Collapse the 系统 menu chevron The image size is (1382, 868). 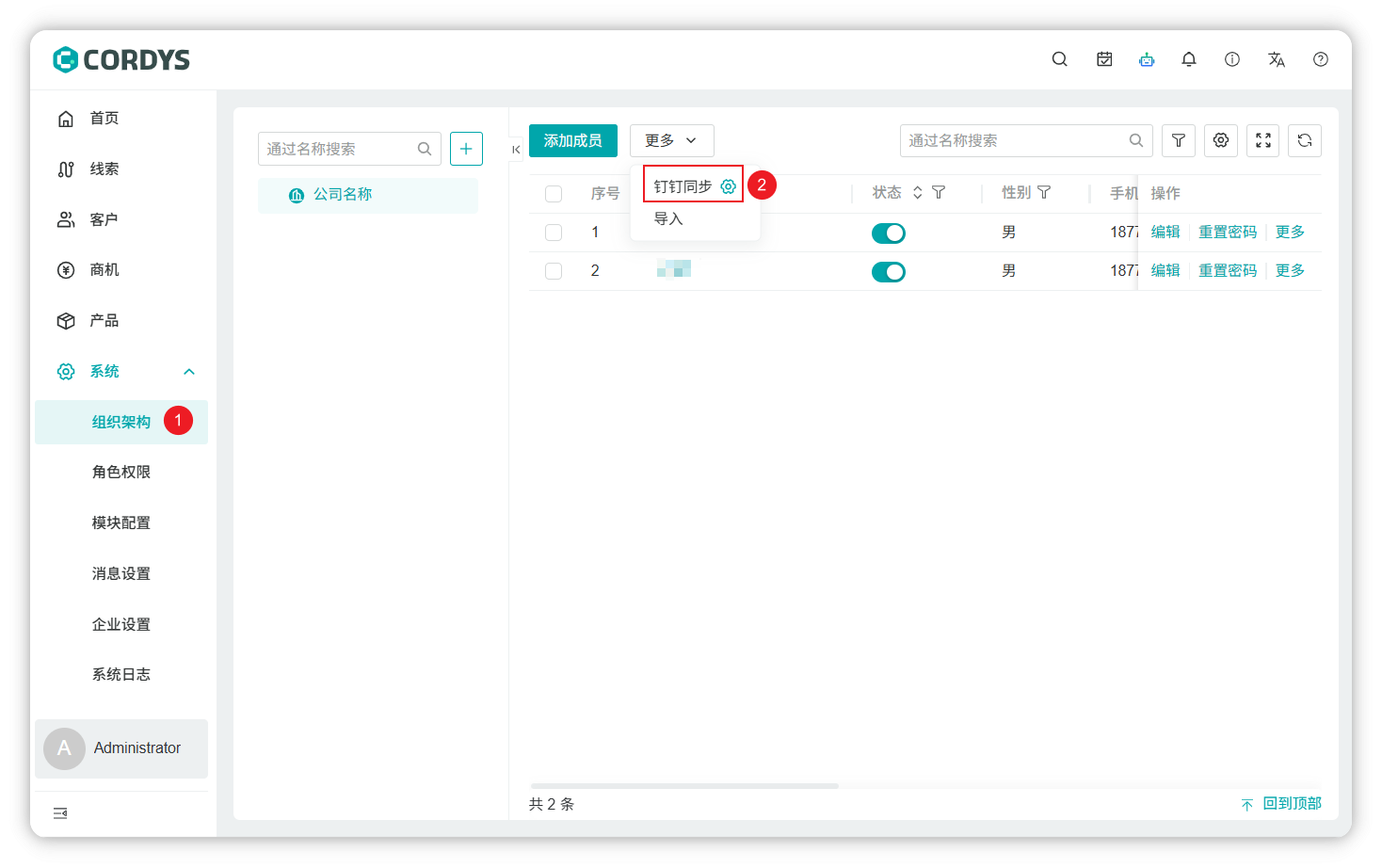[x=189, y=372]
